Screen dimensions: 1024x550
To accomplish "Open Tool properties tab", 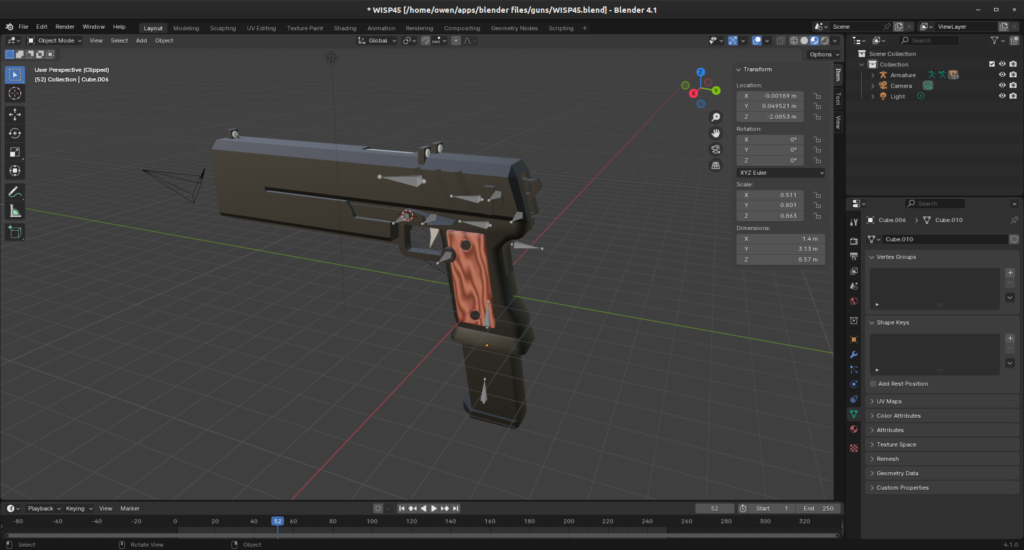I will (854, 223).
